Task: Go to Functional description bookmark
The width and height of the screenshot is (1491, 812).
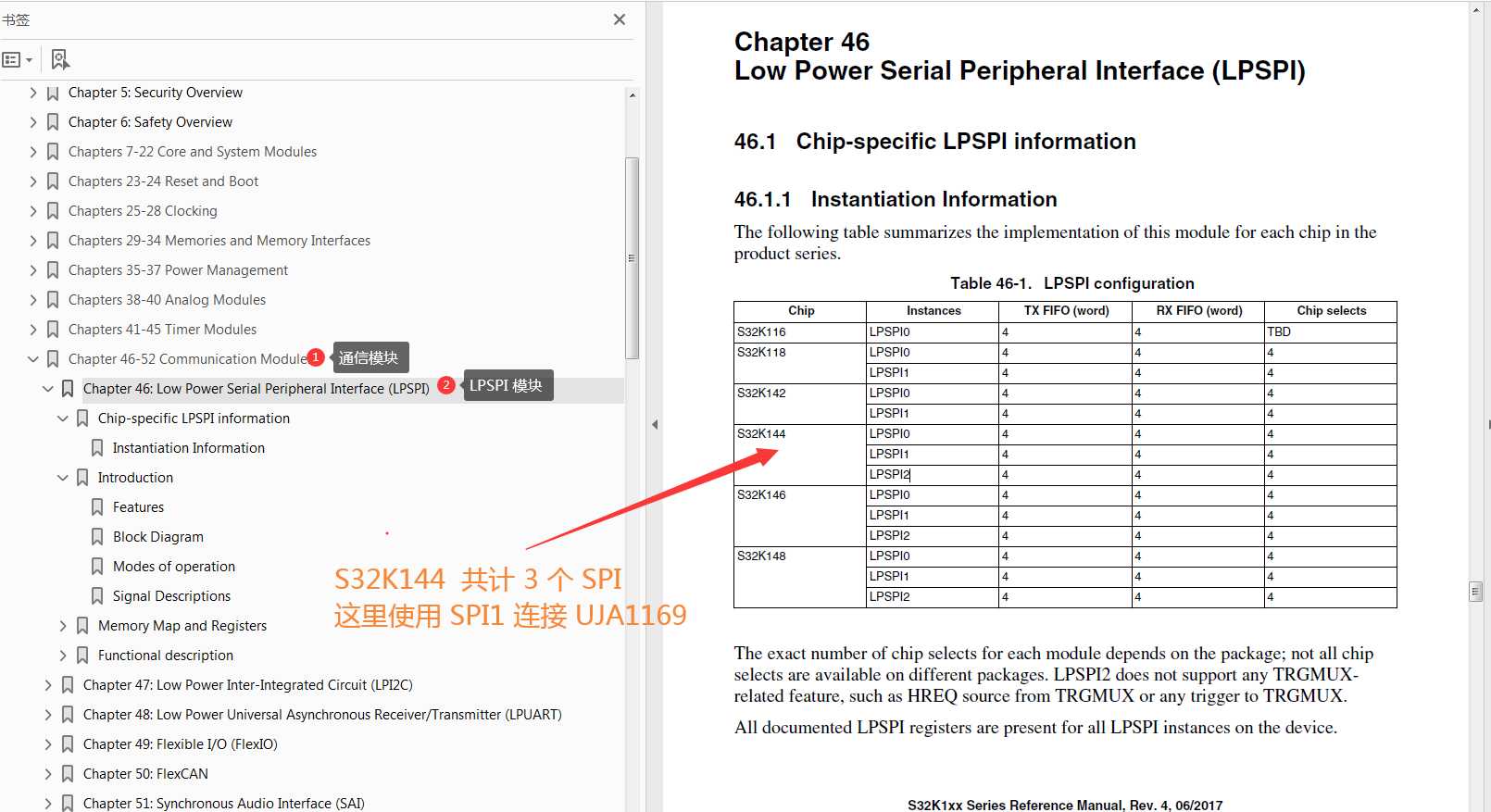Action: tap(166, 656)
